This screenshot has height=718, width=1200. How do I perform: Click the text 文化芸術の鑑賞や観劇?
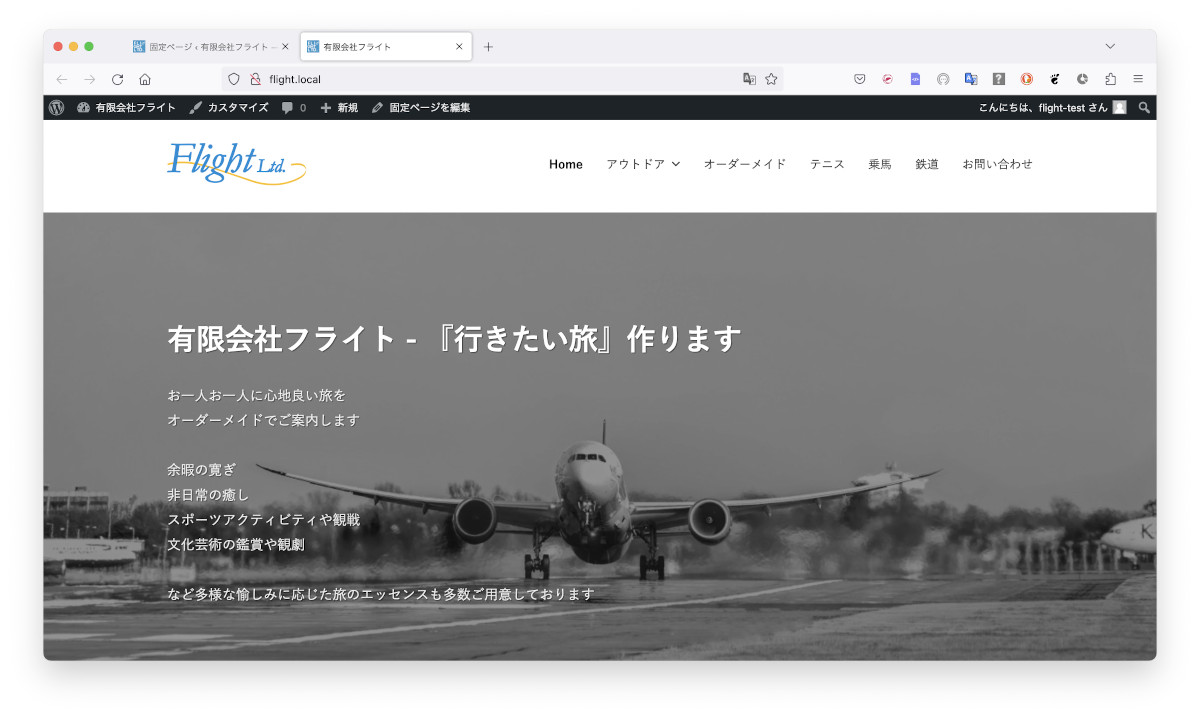(x=236, y=545)
